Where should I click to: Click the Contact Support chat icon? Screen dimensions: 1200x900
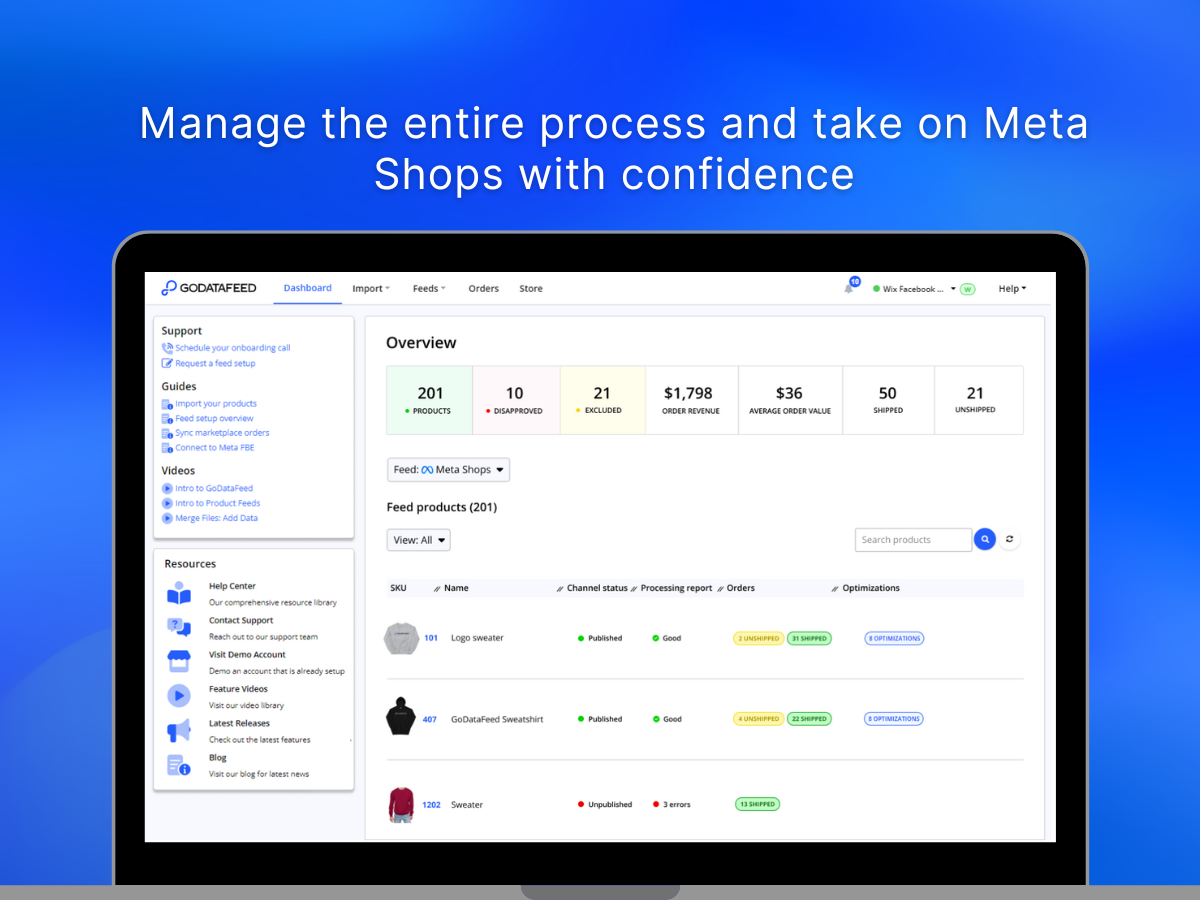point(179,627)
